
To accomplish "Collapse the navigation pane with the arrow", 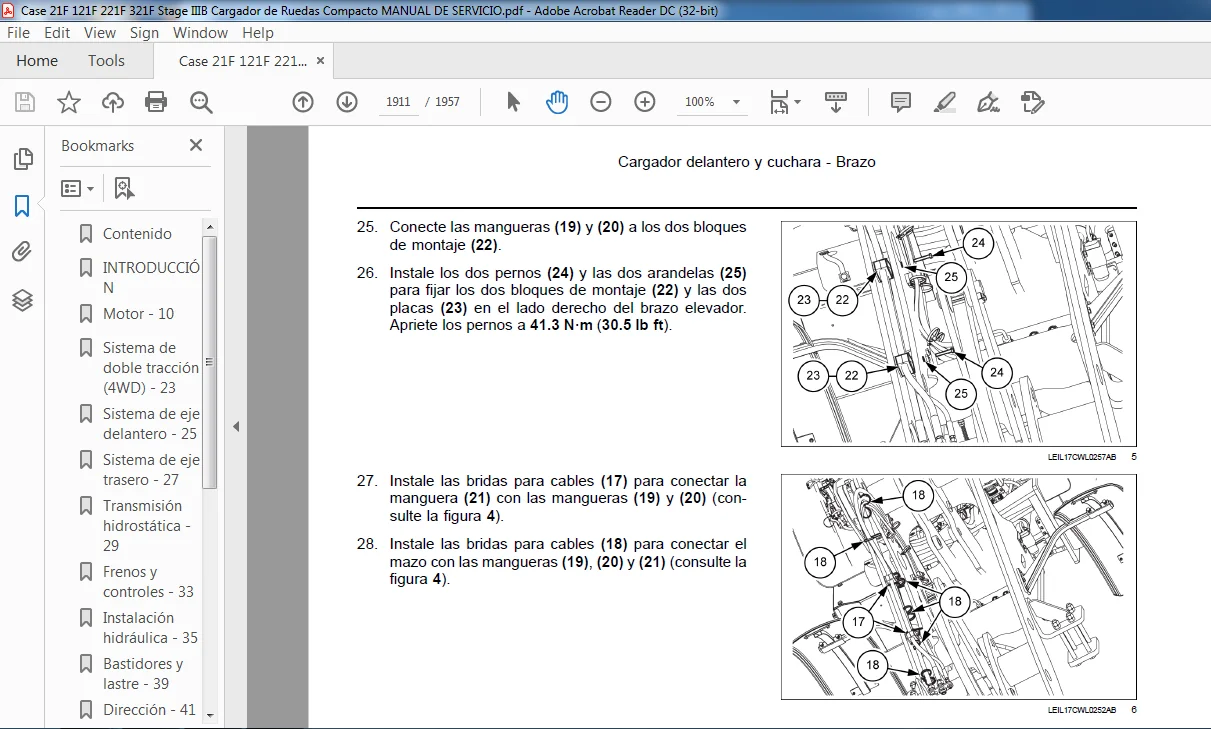I will [x=236, y=426].
